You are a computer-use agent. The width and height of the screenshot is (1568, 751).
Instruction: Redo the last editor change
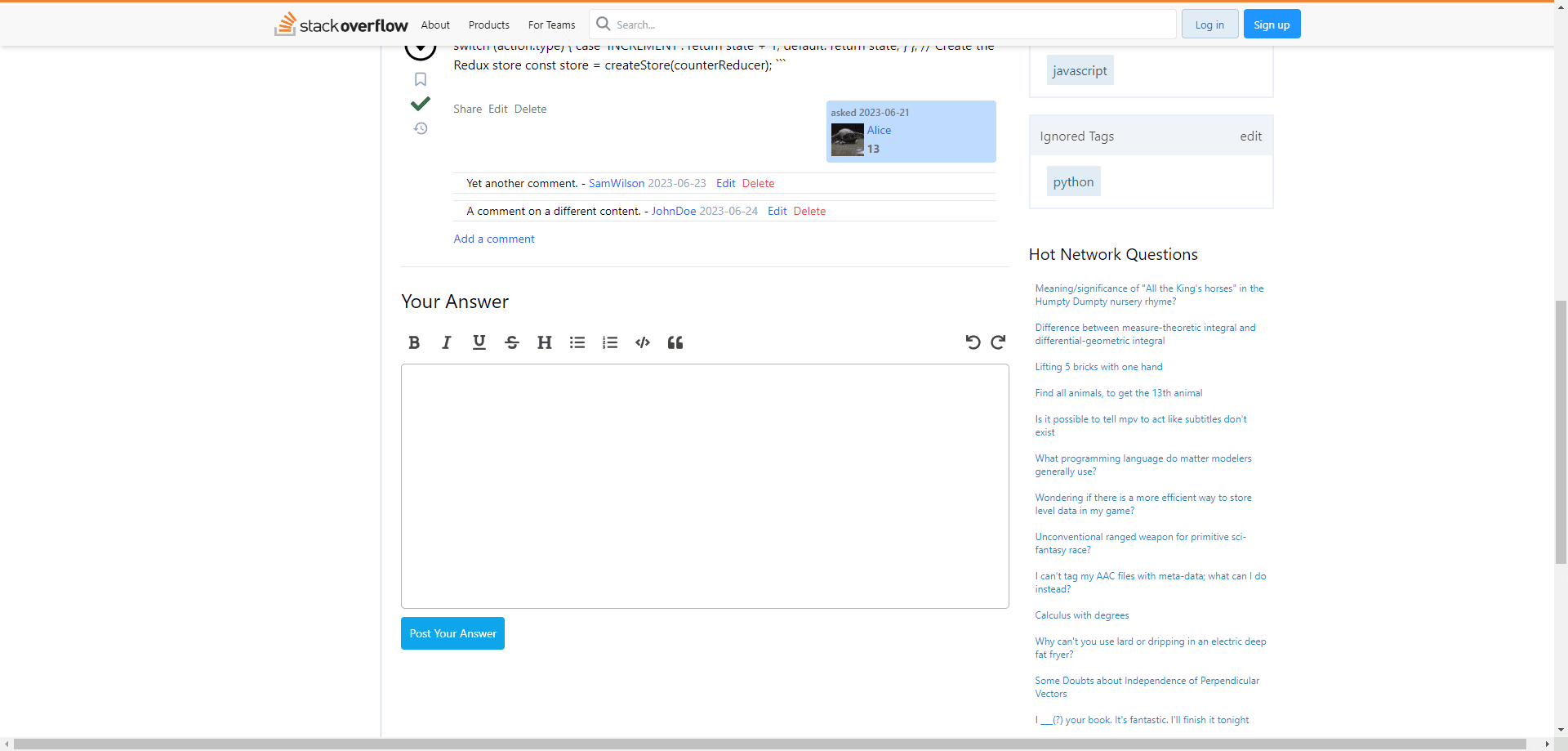[998, 342]
